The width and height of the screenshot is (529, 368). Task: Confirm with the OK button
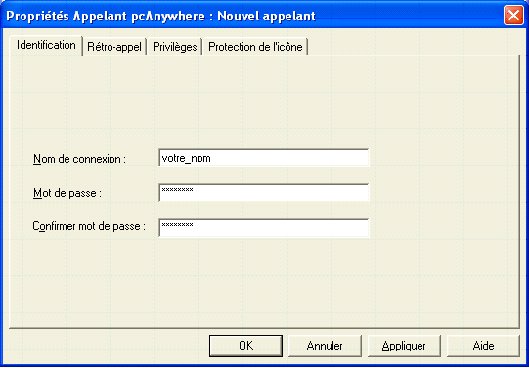[x=246, y=346]
